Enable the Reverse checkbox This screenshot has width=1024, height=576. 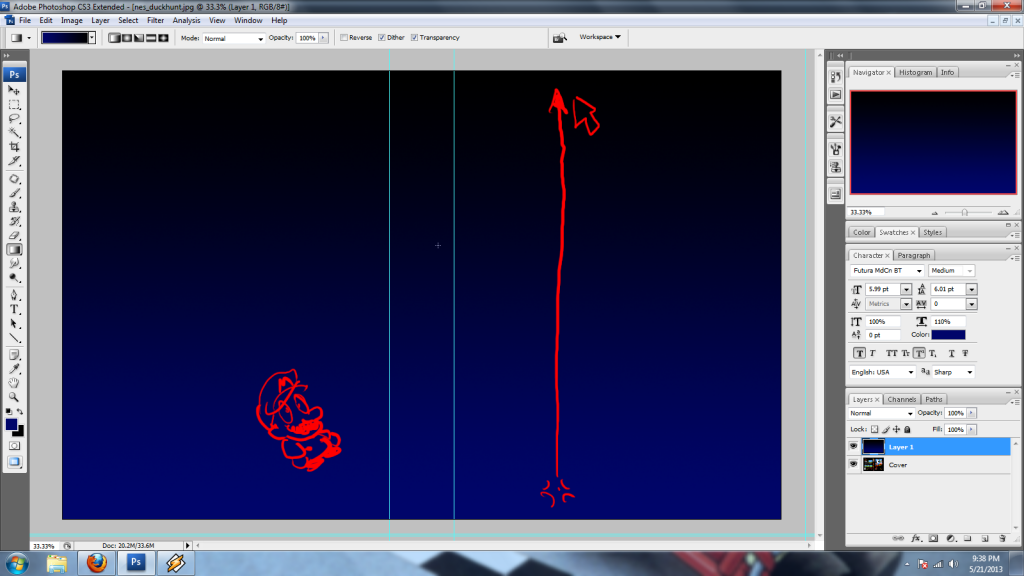coord(344,38)
